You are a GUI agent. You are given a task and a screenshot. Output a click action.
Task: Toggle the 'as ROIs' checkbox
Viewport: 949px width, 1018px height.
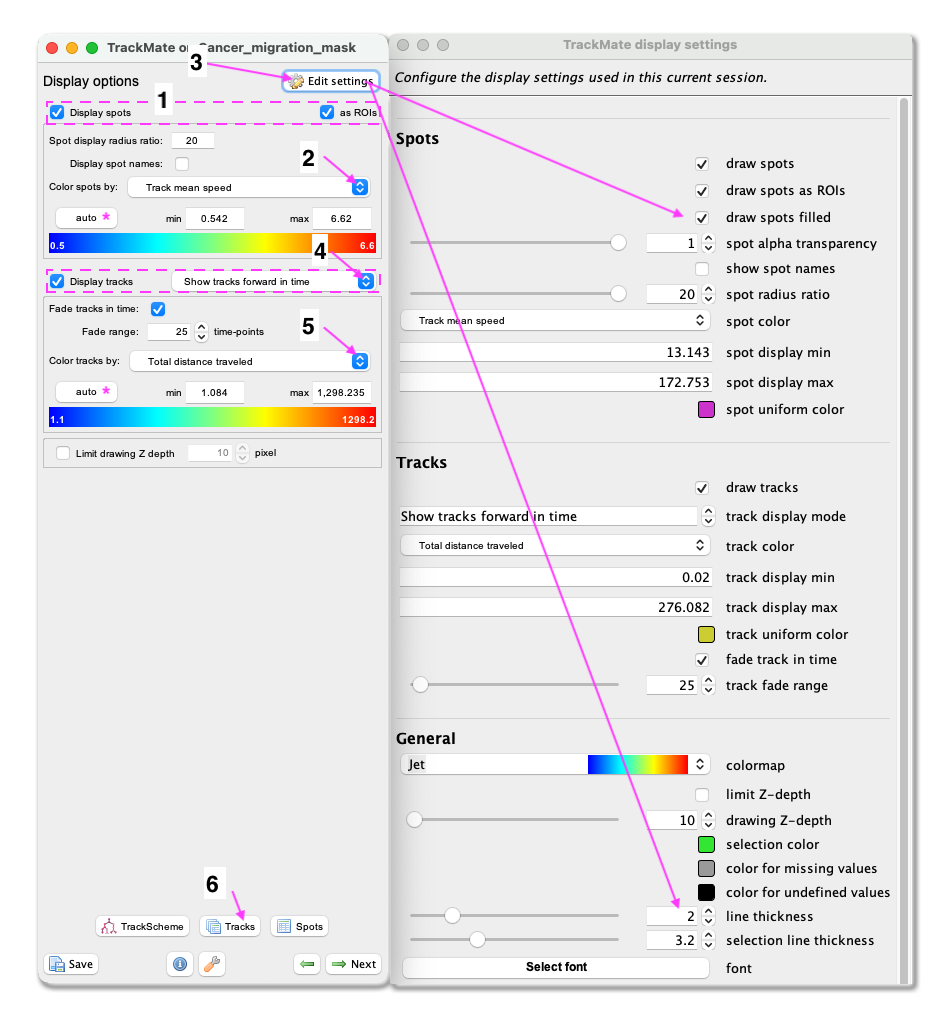[x=327, y=112]
